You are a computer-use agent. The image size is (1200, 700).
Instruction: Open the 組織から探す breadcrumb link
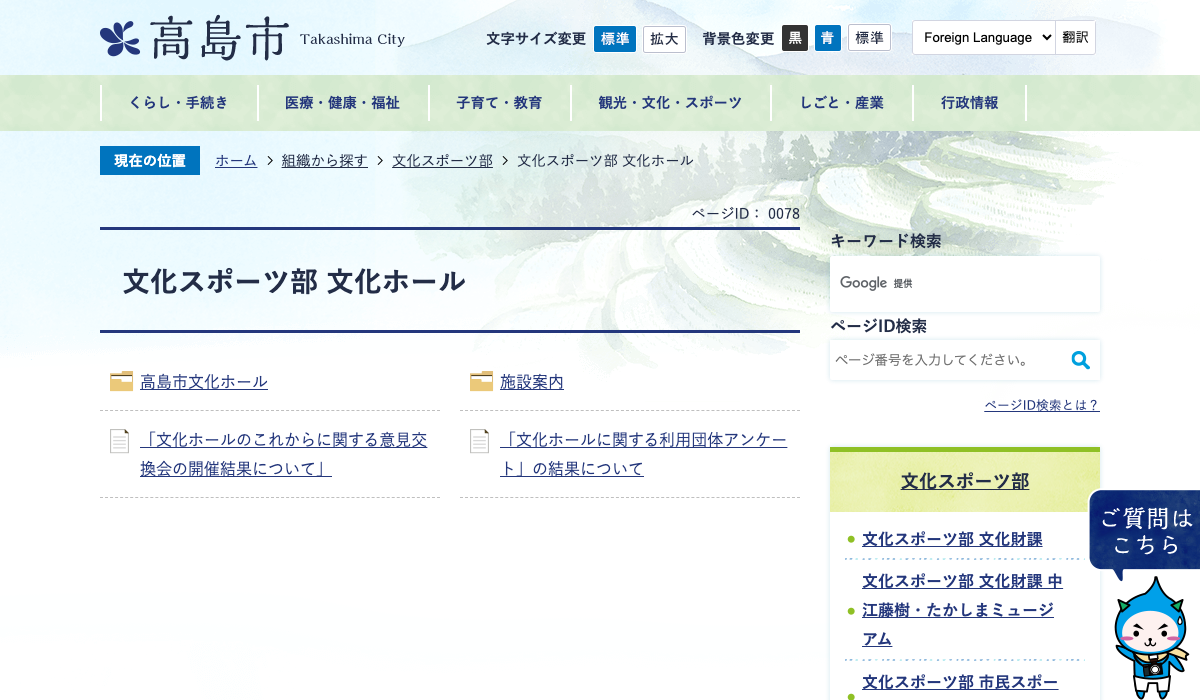click(325, 160)
